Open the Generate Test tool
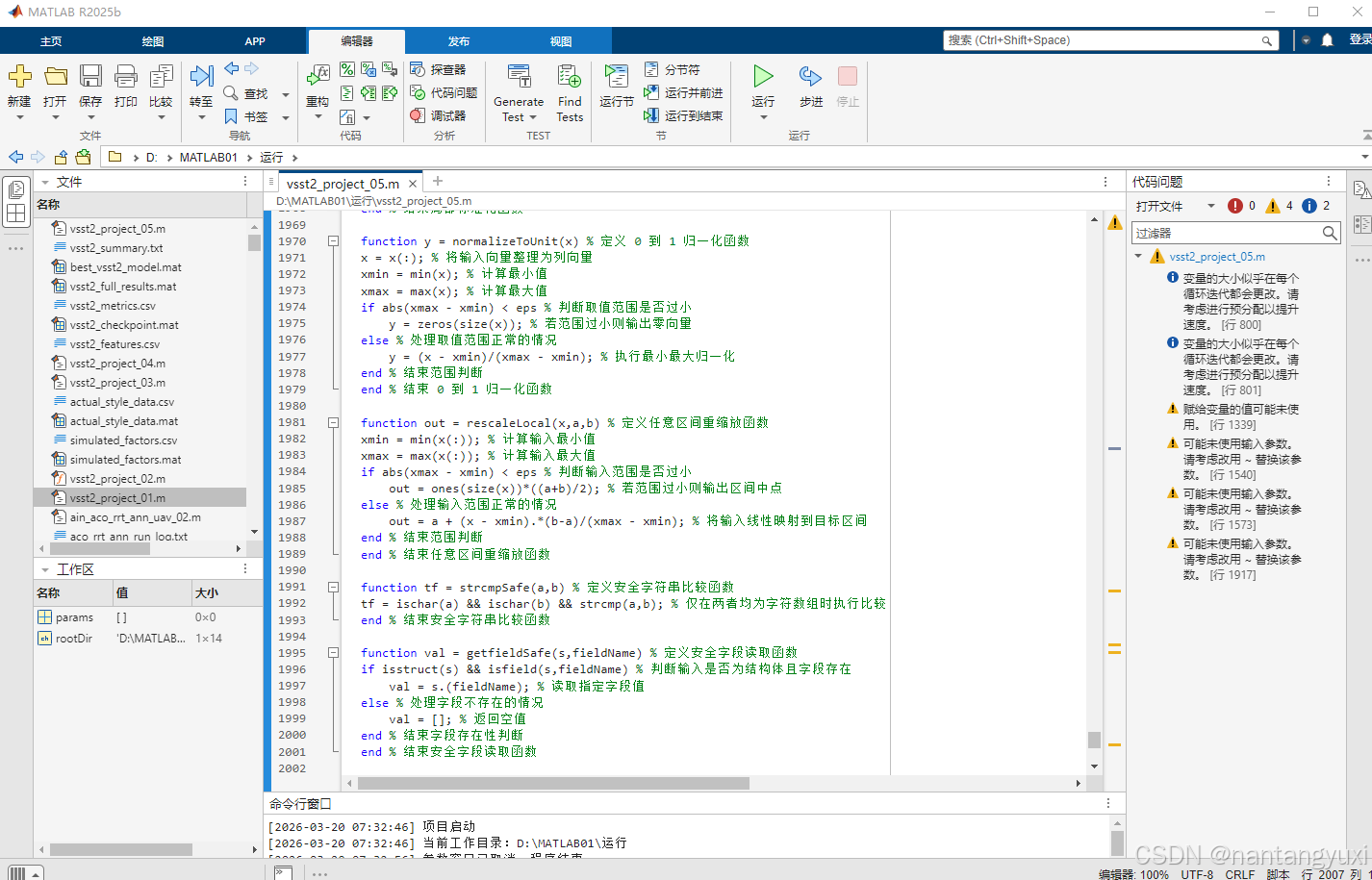The width and height of the screenshot is (1372, 880). (519, 77)
